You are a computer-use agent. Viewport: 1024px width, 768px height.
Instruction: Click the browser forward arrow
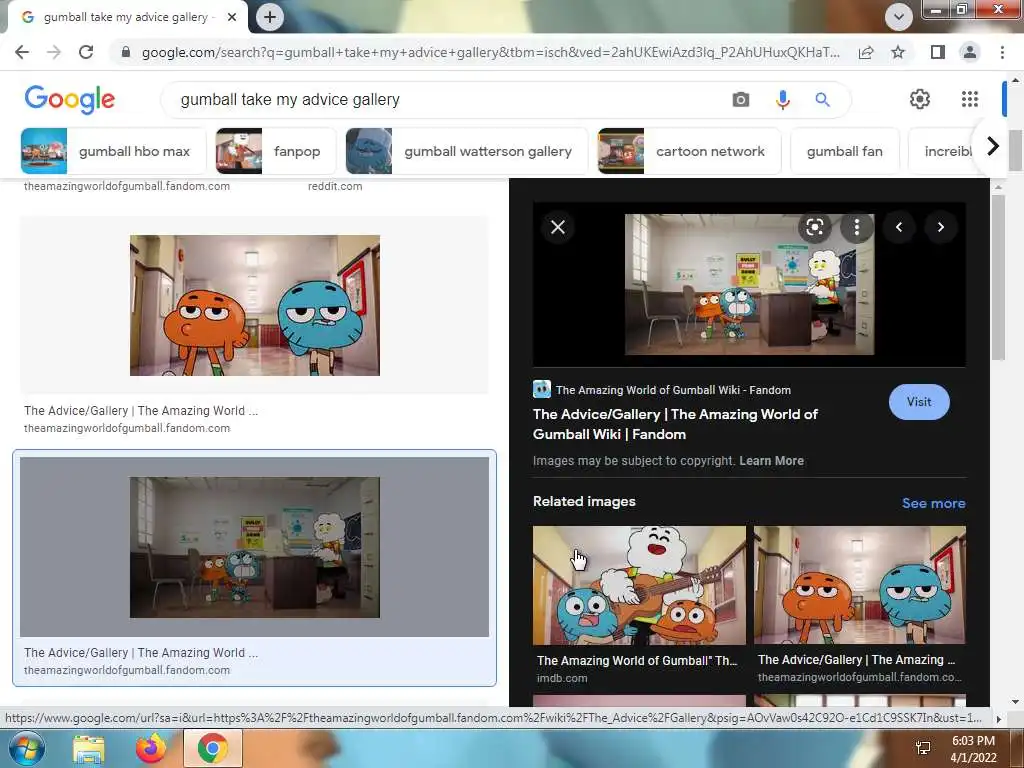click(54, 52)
